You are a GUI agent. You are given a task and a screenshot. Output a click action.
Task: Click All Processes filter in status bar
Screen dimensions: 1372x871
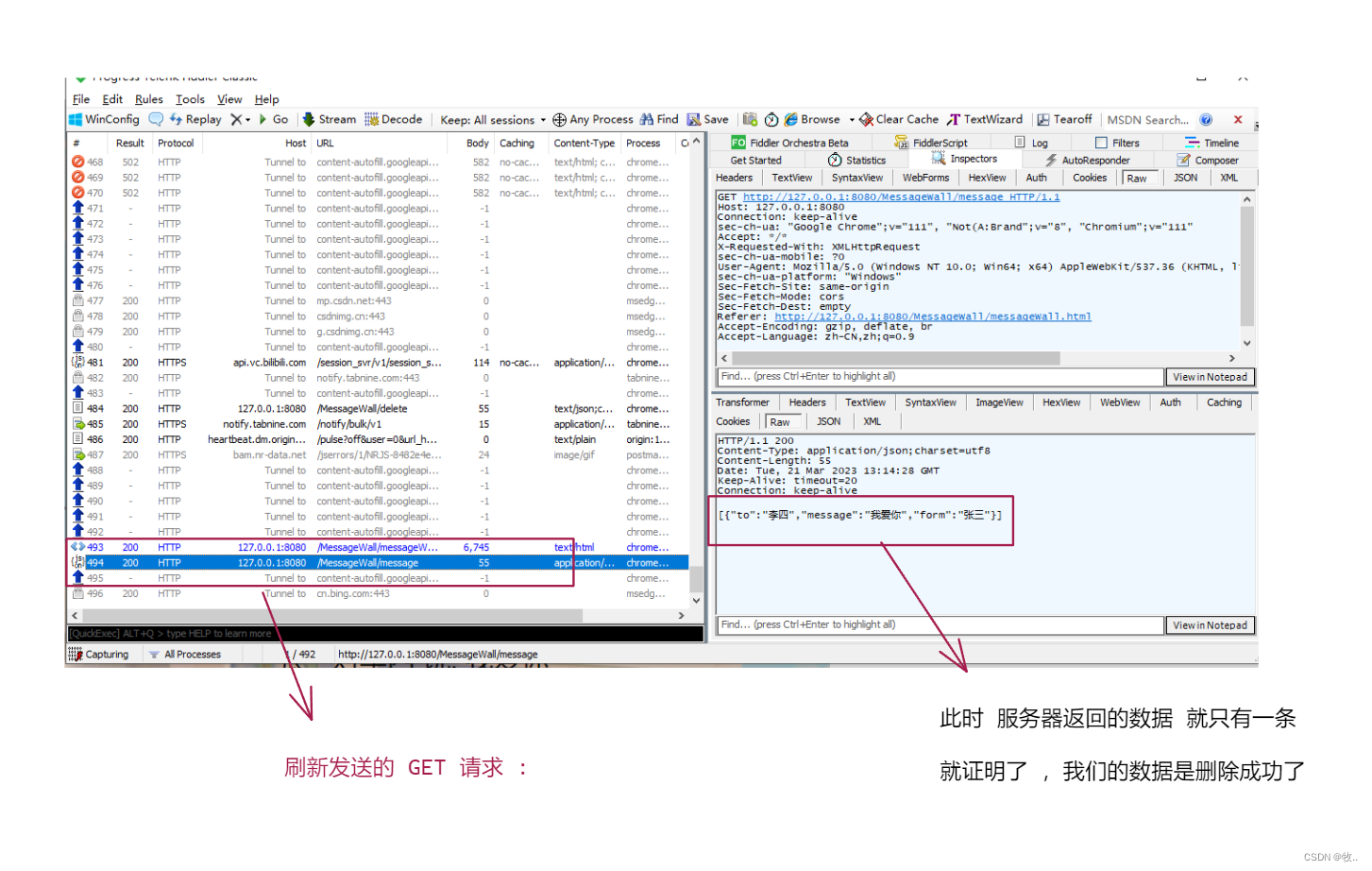[185, 655]
